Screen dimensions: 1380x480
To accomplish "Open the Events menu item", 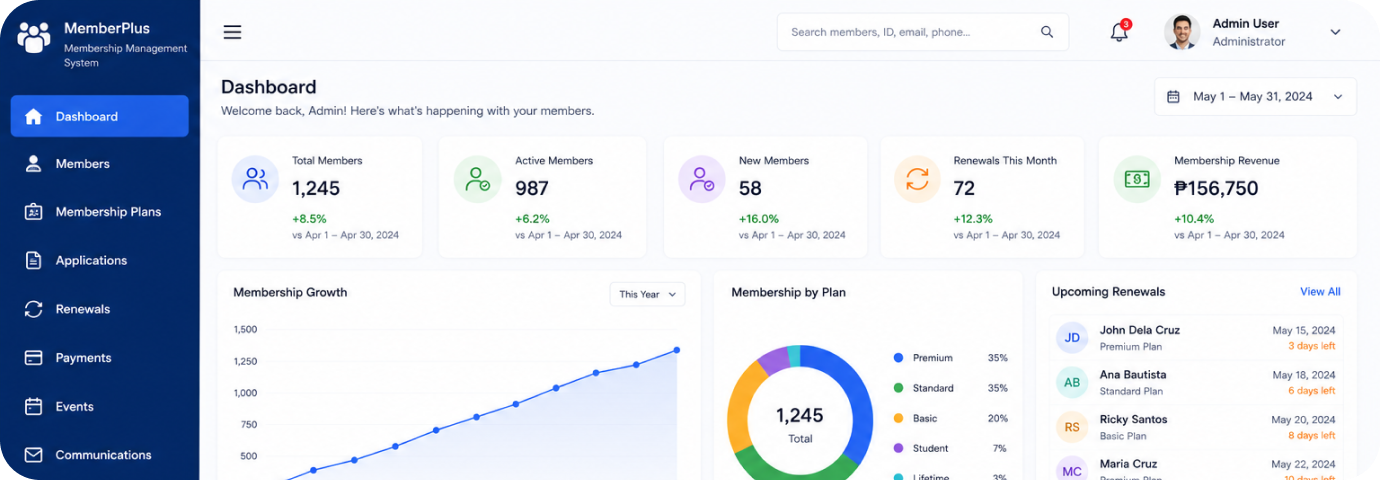I will click(99, 406).
